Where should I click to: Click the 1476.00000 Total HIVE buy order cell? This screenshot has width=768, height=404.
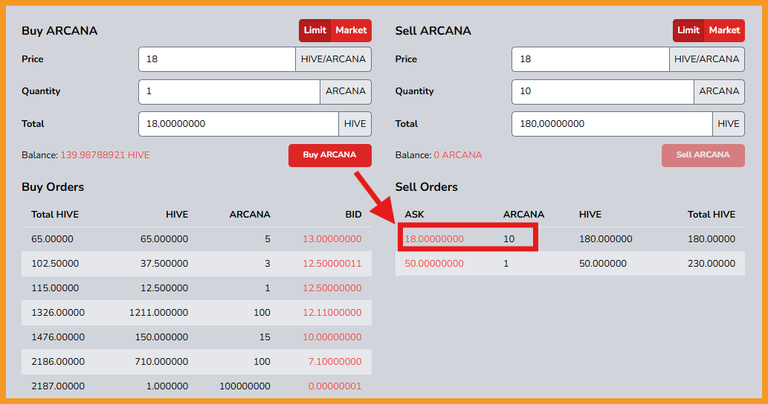tap(58, 337)
